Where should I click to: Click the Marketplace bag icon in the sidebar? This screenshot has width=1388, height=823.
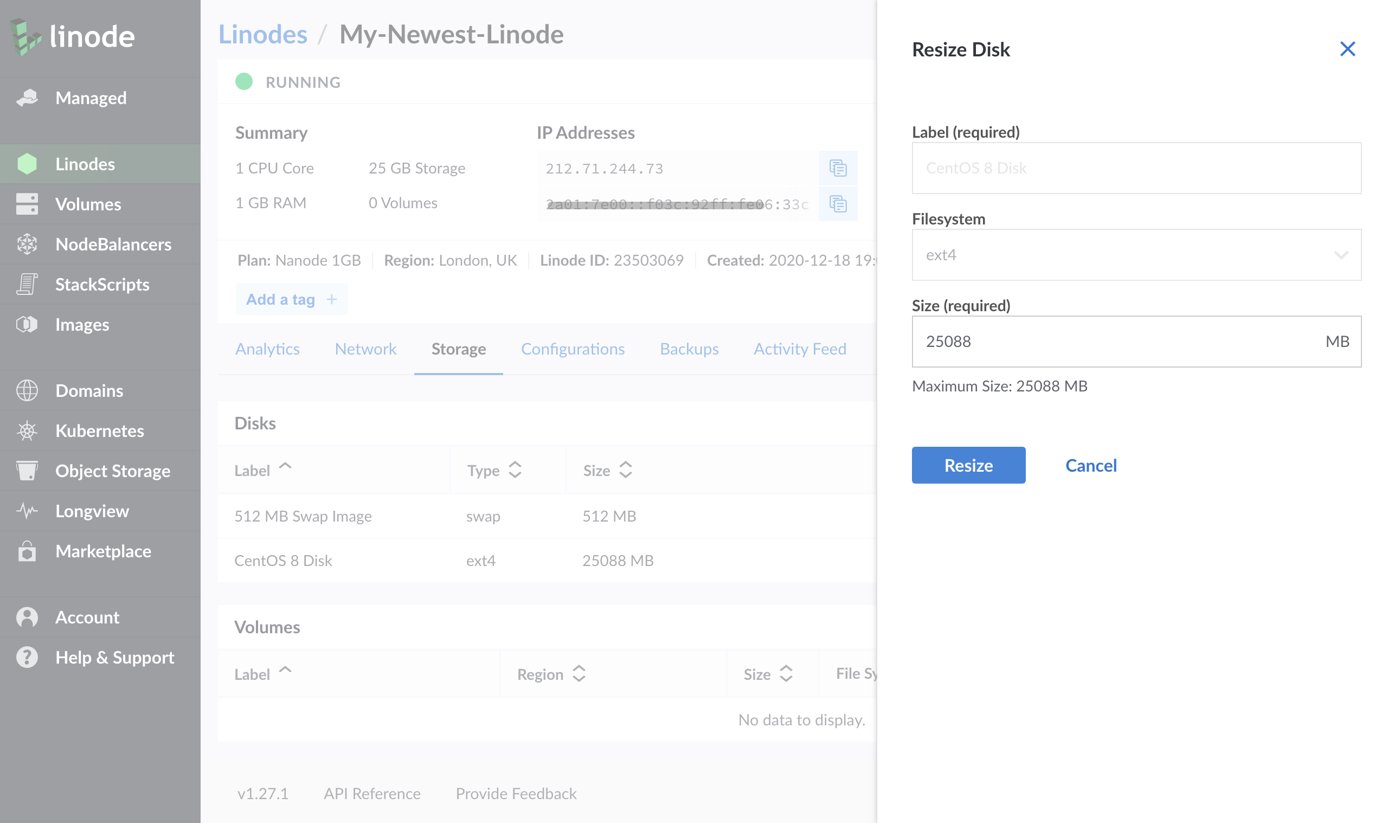(x=27, y=551)
